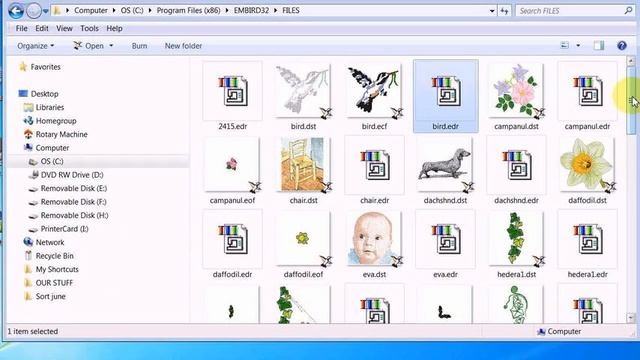Open the Organize dropdown

[36, 46]
